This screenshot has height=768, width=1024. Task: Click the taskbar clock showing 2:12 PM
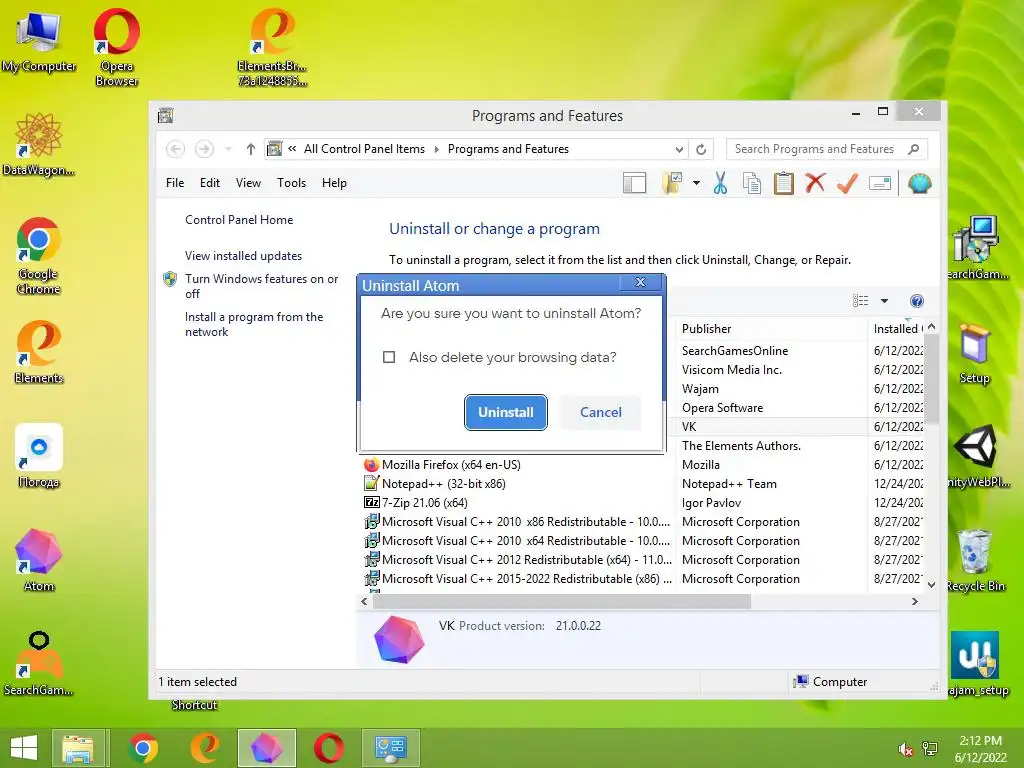click(x=980, y=749)
